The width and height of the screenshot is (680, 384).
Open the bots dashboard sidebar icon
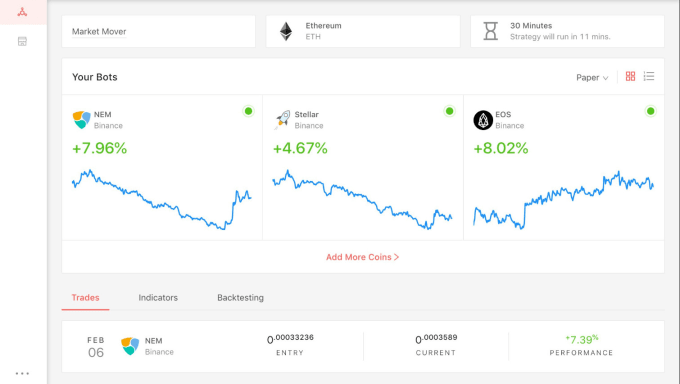22,12
